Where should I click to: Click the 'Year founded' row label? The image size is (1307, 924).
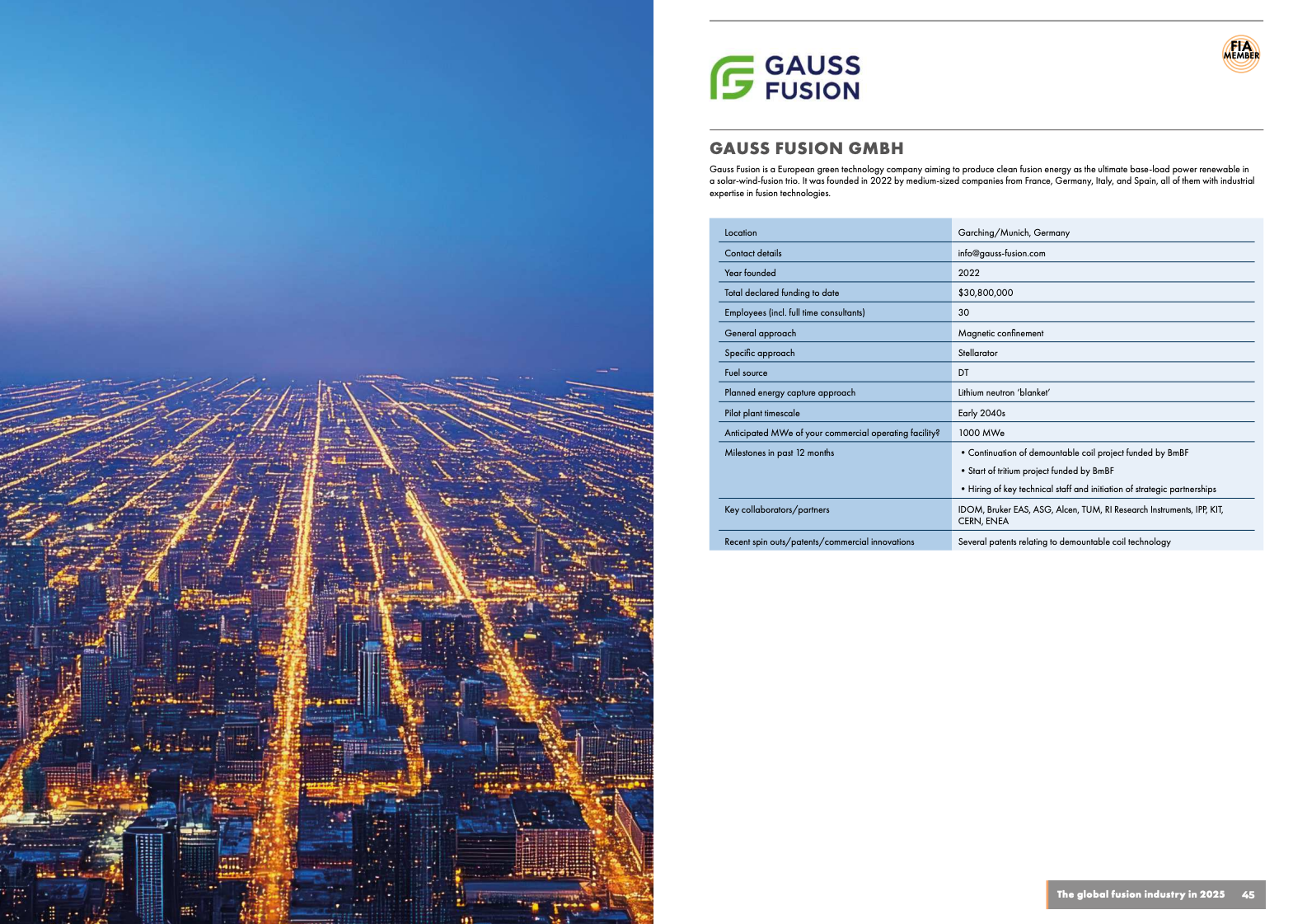750,273
